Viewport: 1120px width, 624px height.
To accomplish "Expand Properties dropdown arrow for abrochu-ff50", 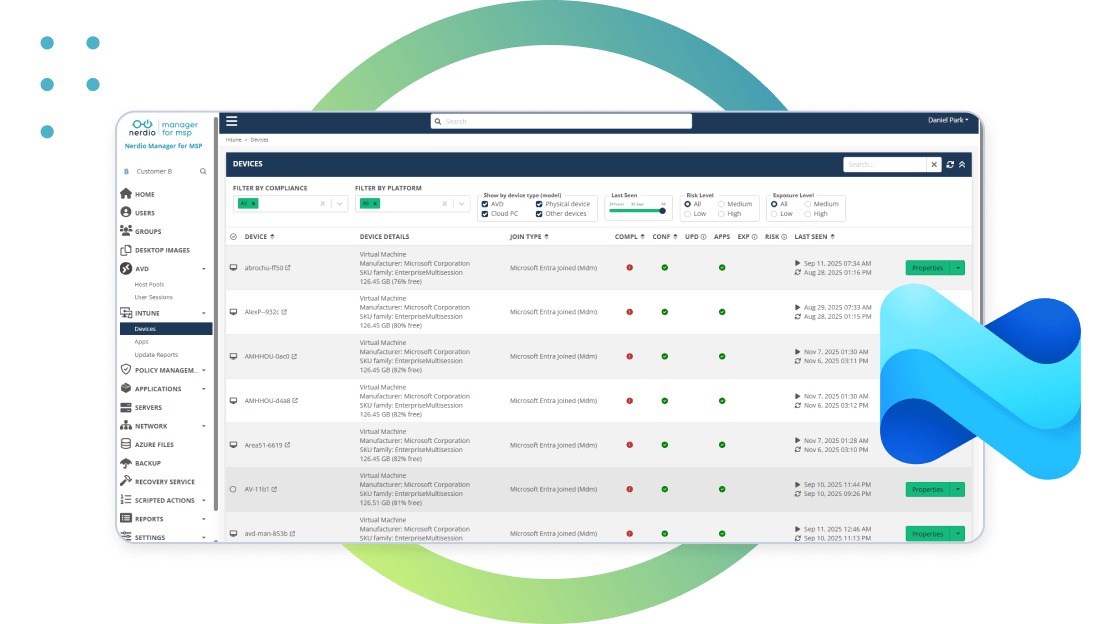I will coord(958,268).
